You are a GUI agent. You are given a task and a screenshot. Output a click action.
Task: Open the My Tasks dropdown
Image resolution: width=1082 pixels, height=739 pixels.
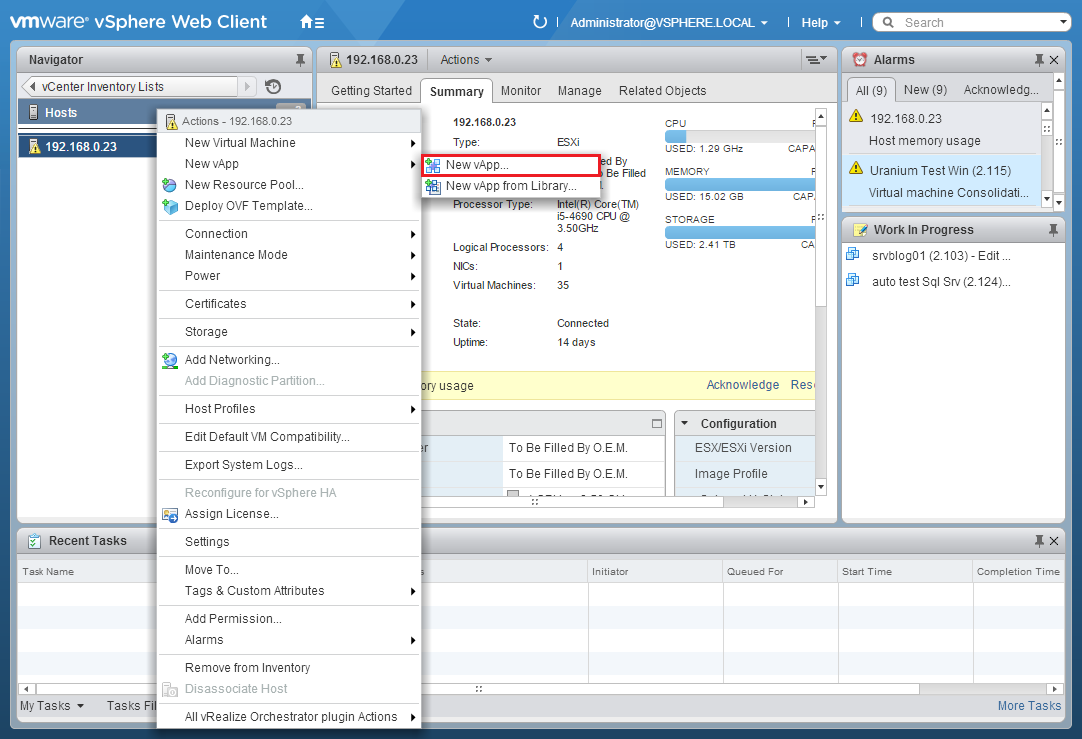(52, 706)
